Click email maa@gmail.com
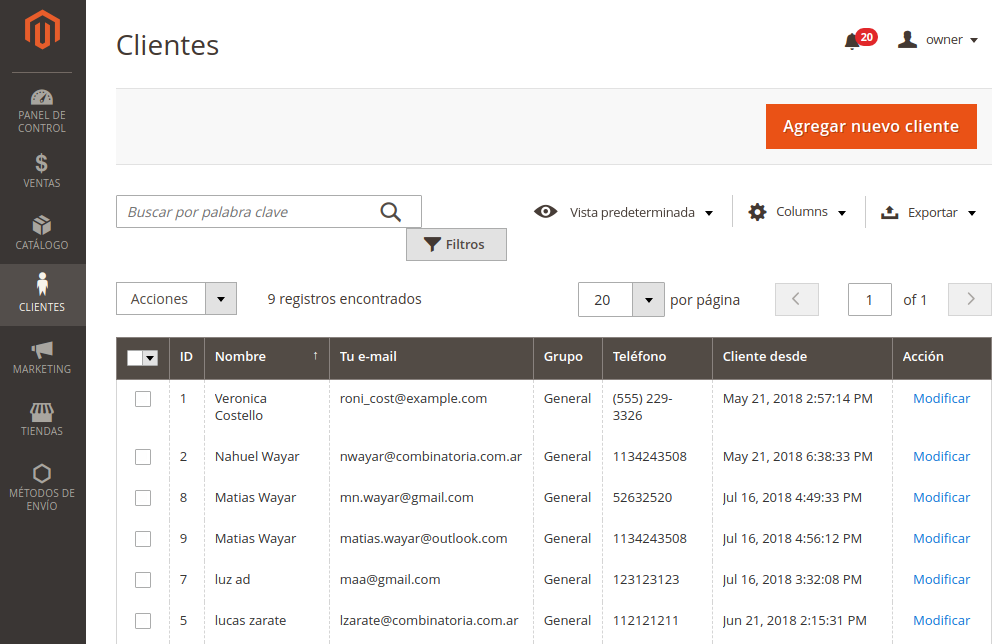This screenshot has width=997, height=644. click(x=390, y=580)
